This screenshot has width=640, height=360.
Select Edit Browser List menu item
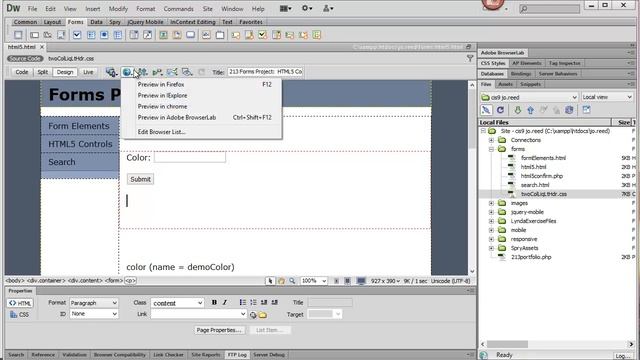[202, 132]
